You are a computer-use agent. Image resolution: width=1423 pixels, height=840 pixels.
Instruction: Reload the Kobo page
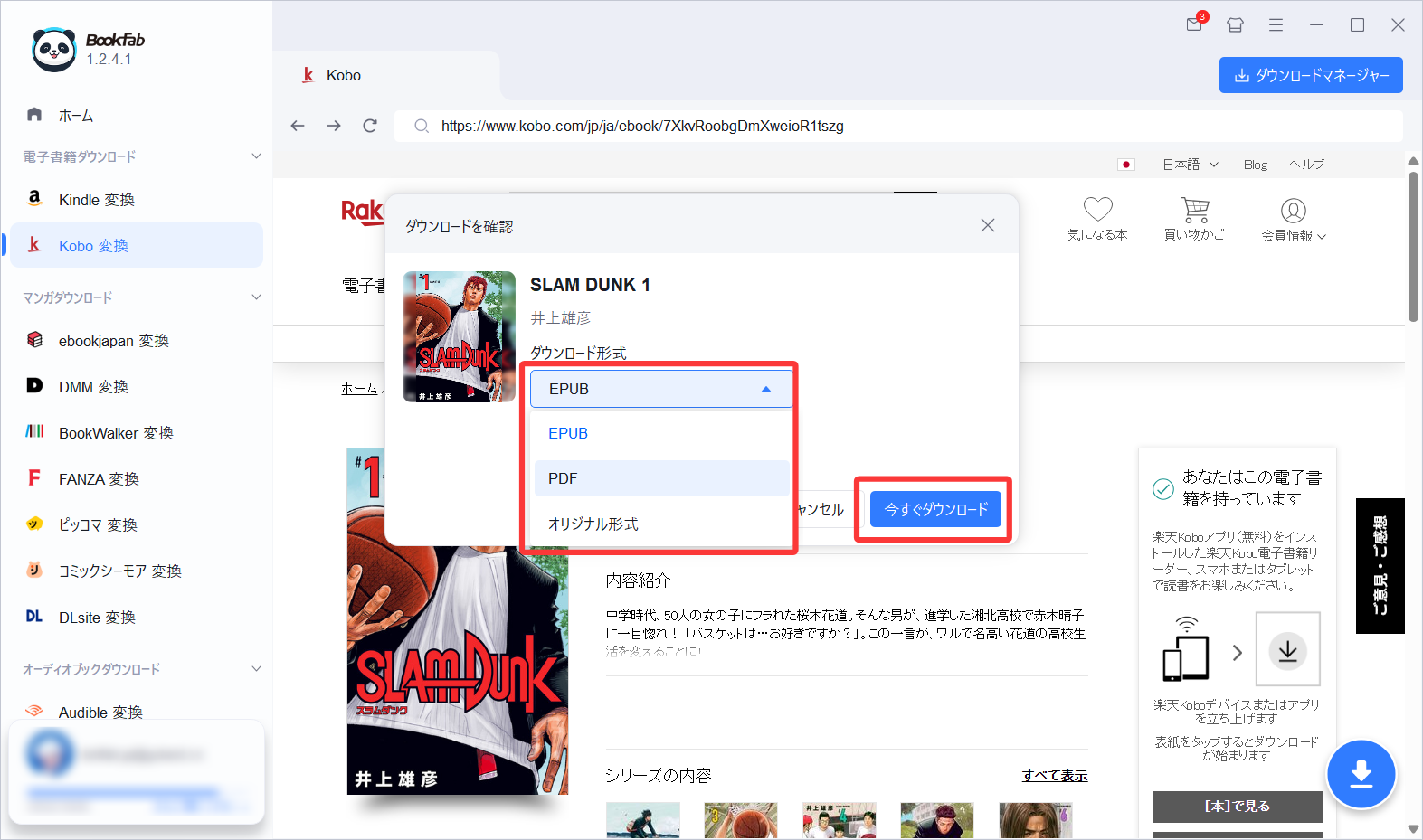370,126
